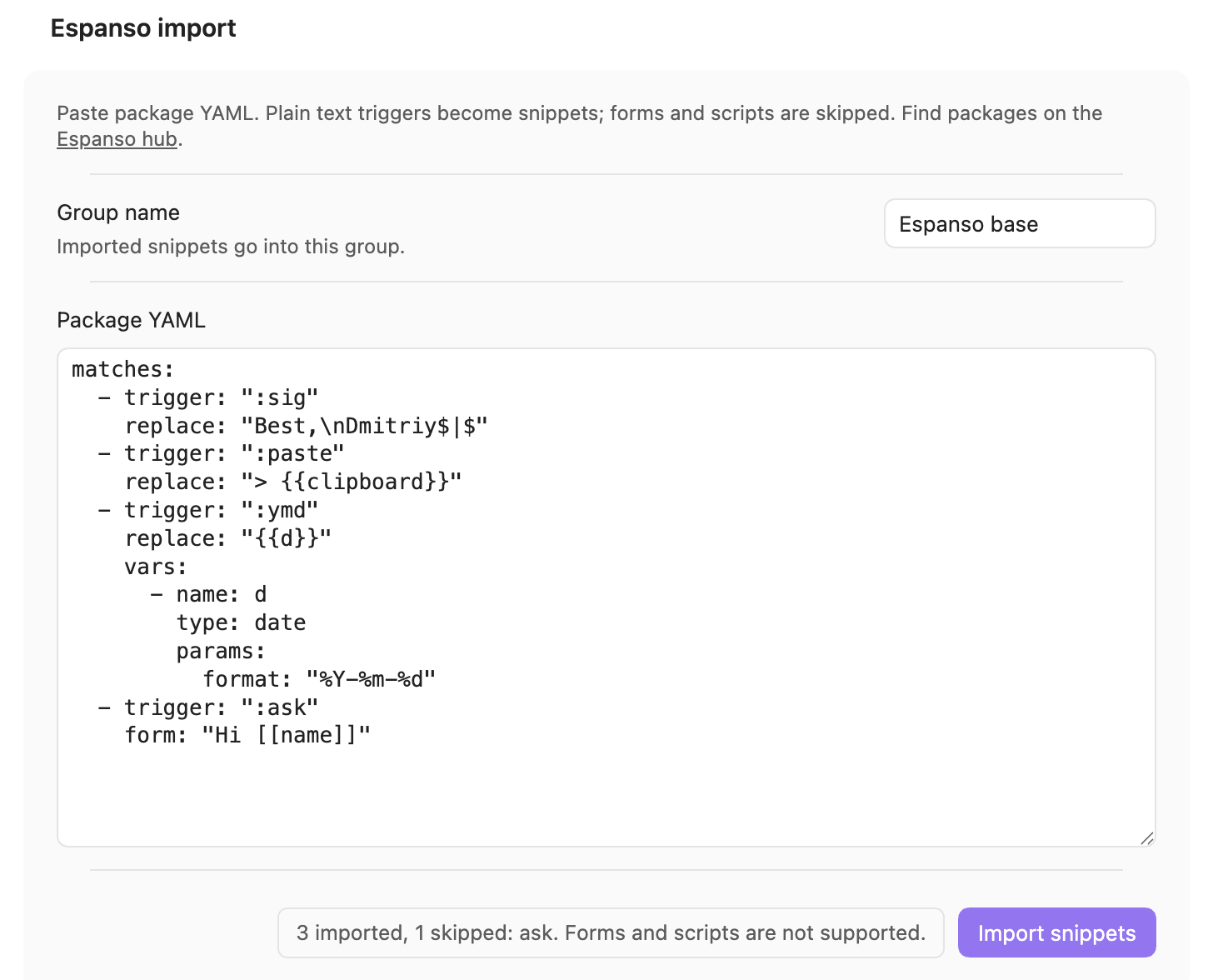Click the '{{d}}' replace line
This screenshot has height=980, width=1213.
pos(228,538)
